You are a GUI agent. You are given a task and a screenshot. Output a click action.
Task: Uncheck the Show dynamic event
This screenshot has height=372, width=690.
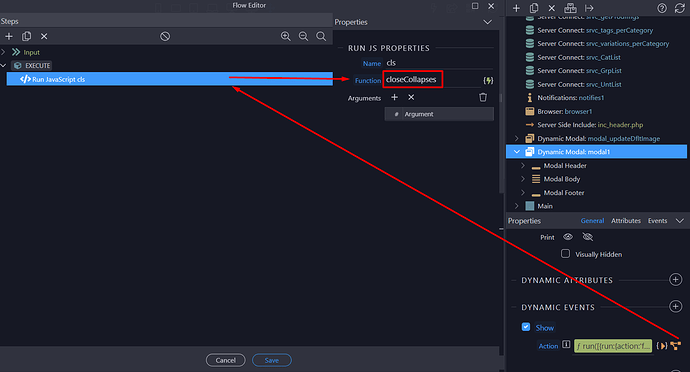(x=526, y=327)
